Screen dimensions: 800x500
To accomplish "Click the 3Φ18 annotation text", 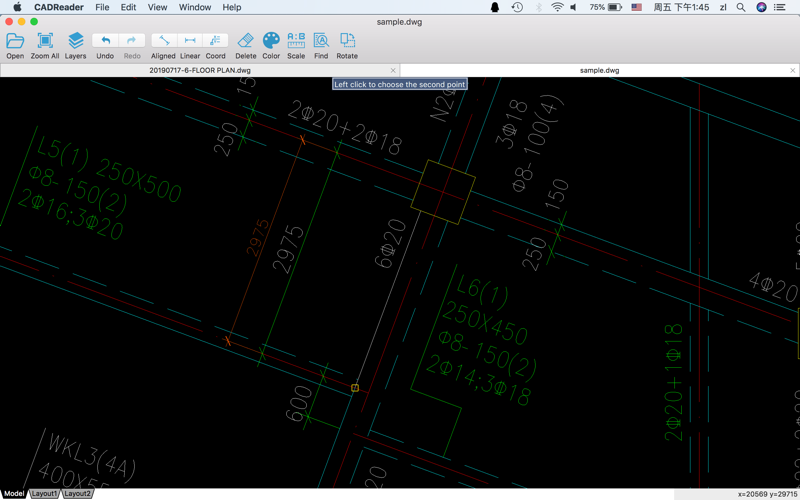I will point(512,124).
